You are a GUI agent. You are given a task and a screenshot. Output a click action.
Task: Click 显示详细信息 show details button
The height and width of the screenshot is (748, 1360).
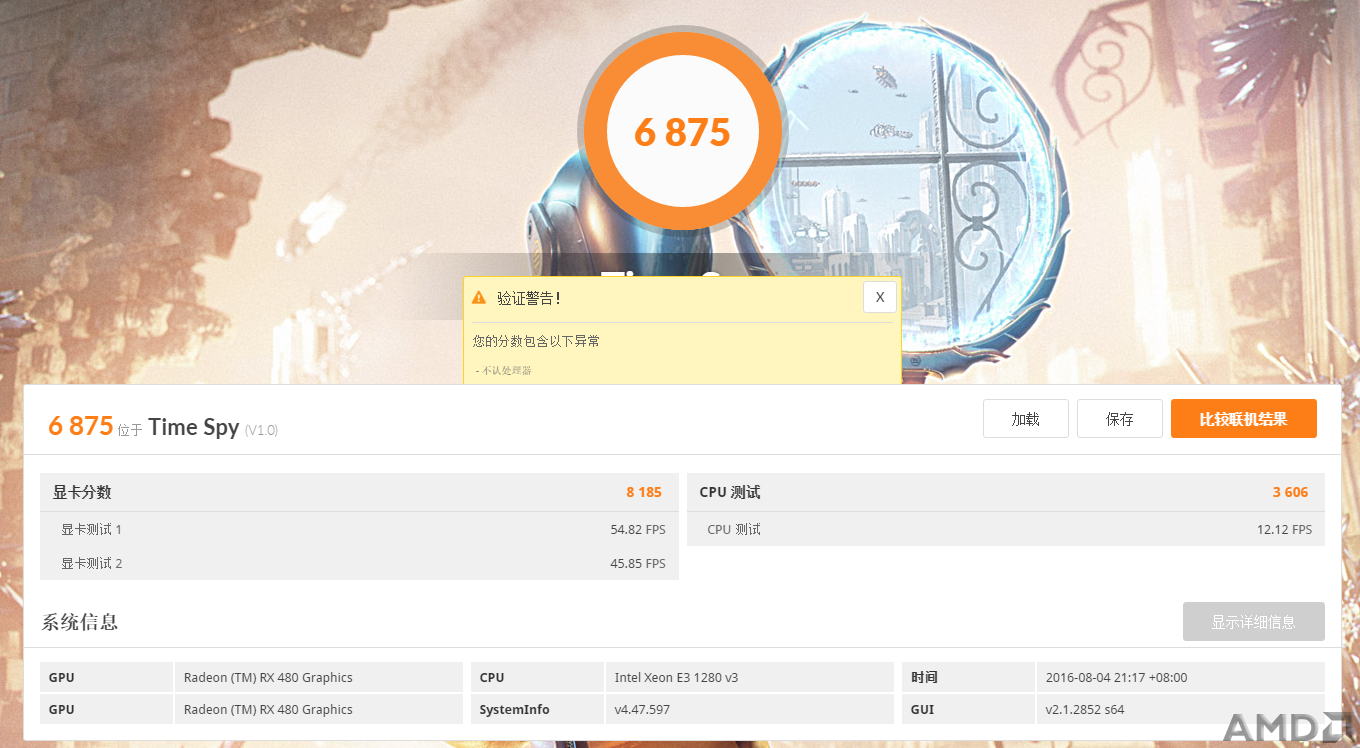pyautogui.click(x=1254, y=622)
